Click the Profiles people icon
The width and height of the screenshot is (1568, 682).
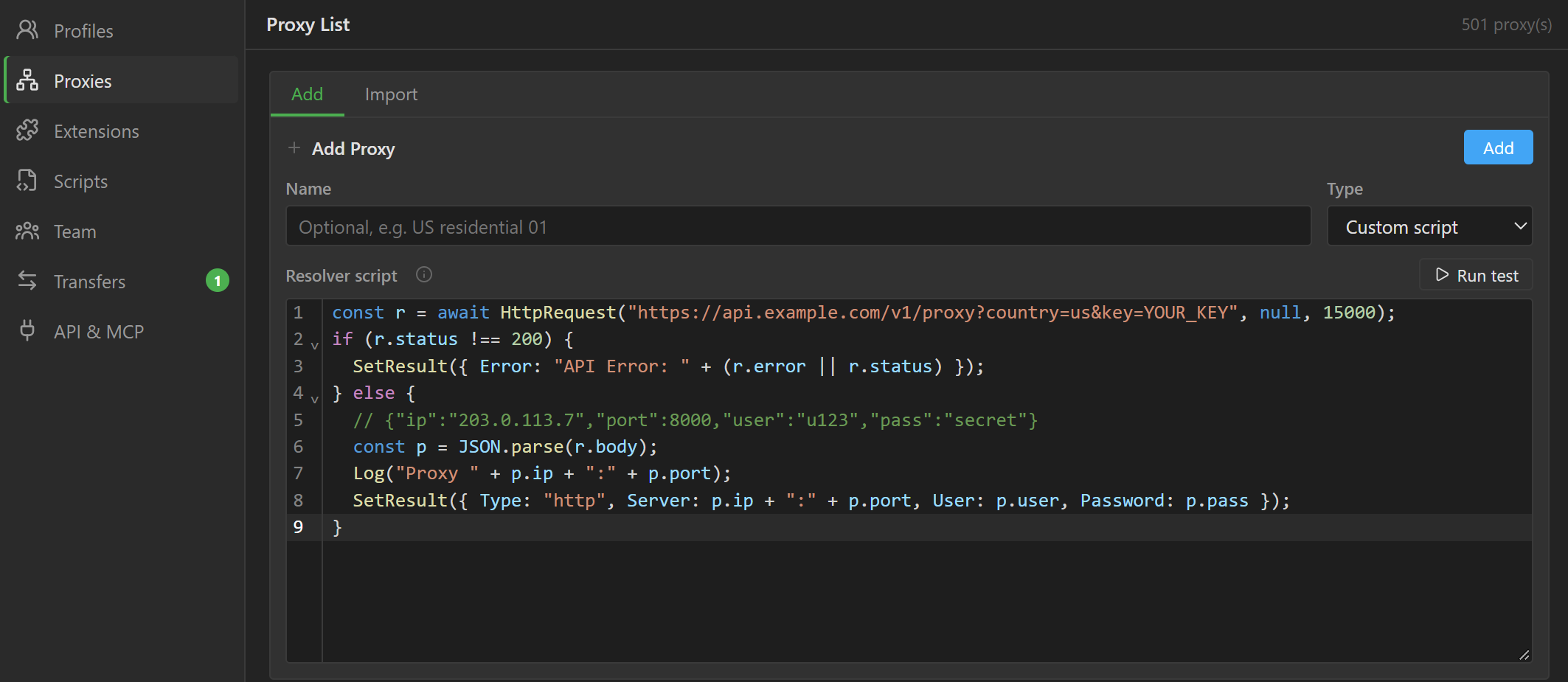27,30
